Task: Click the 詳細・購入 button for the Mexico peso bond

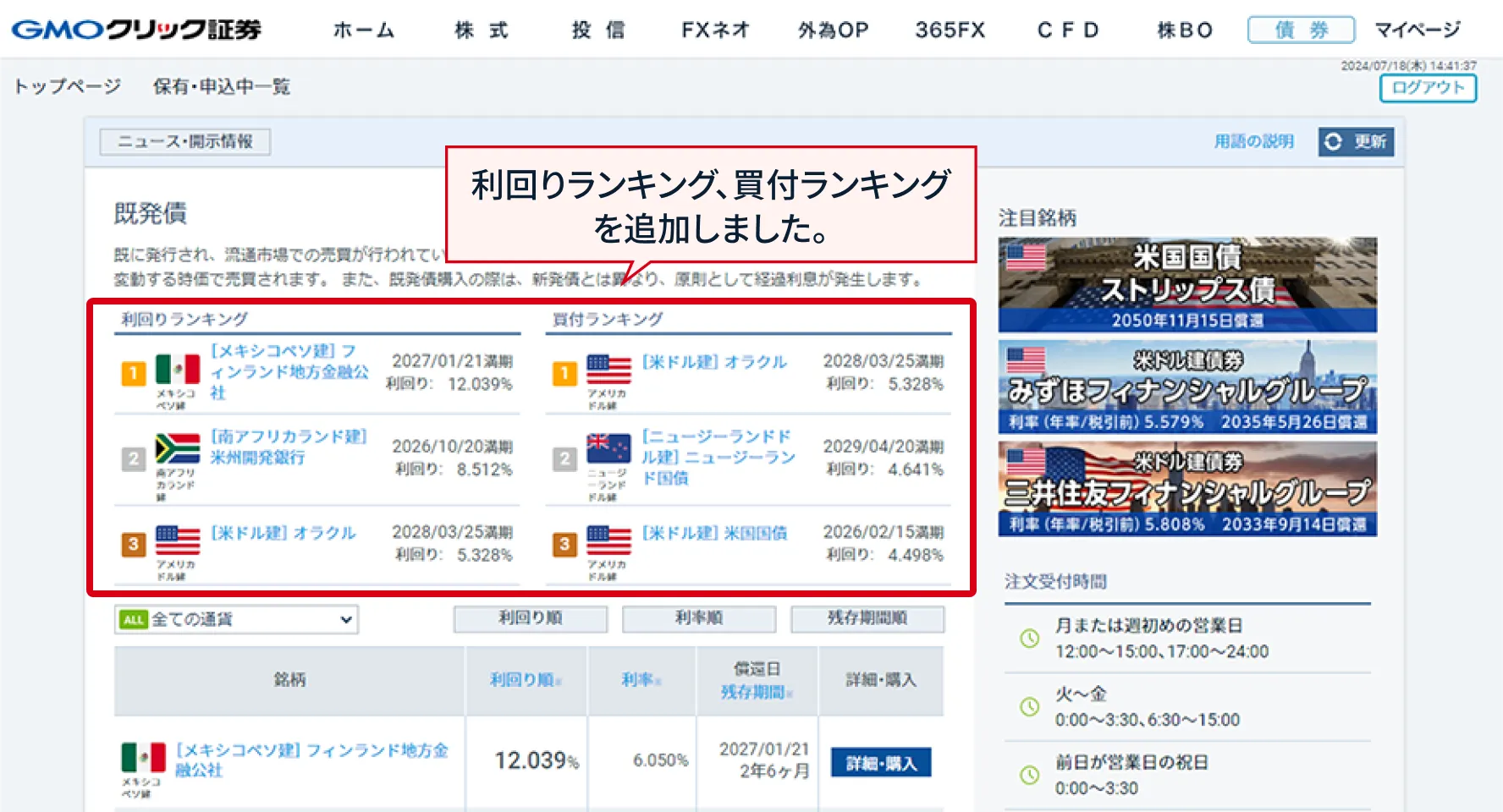Action: [x=880, y=763]
